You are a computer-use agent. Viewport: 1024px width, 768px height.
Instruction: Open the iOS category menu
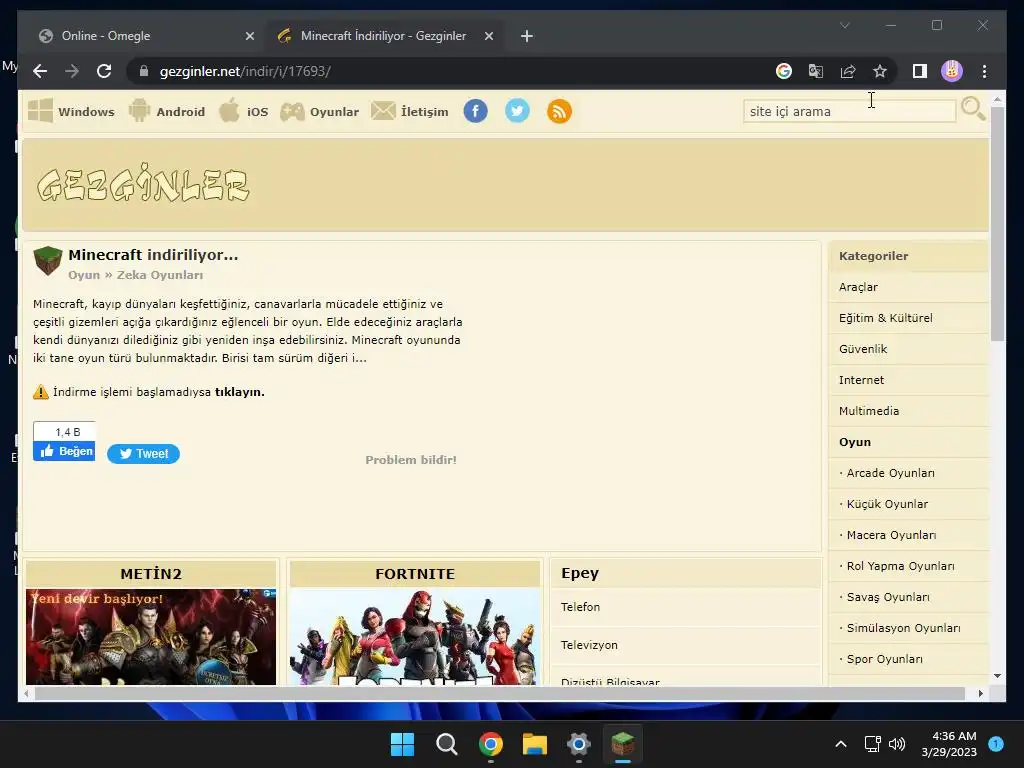pos(243,111)
